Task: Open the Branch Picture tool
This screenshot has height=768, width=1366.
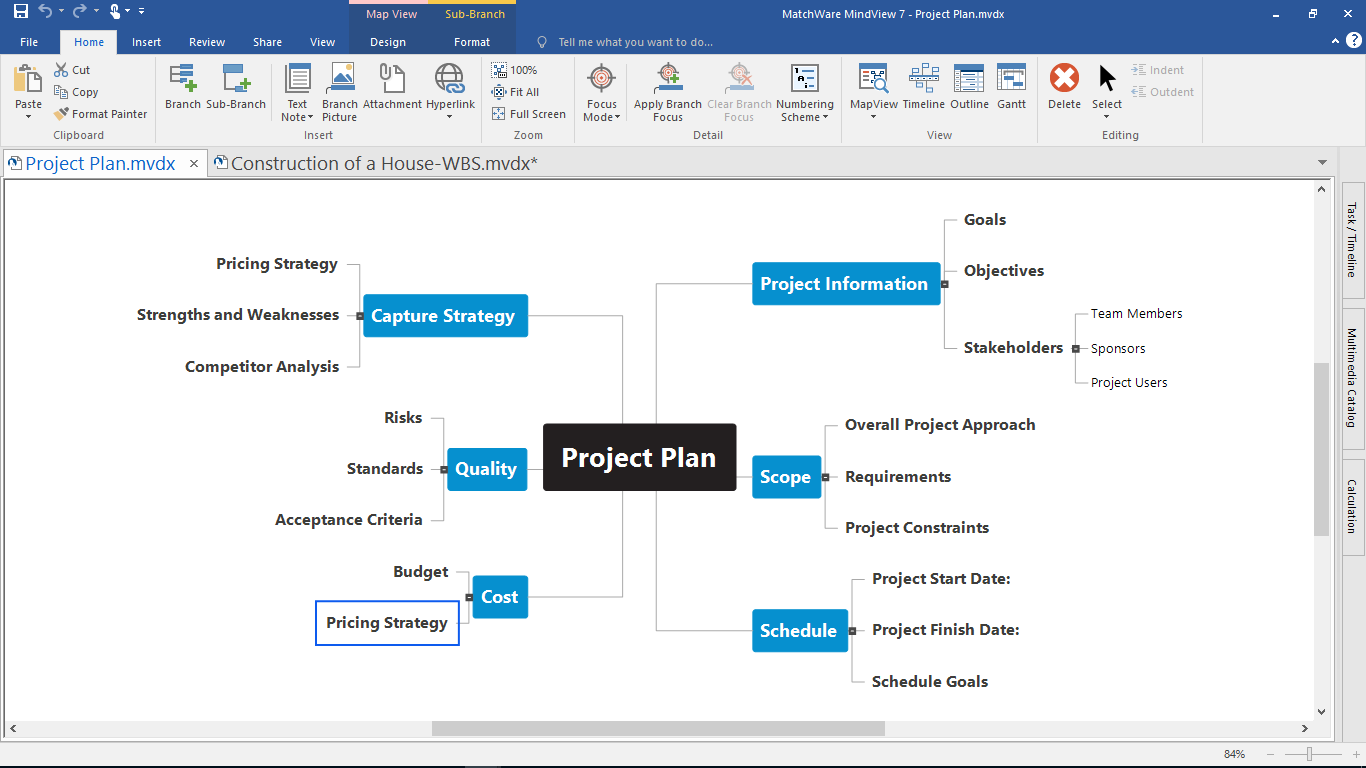Action: pyautogui.click(x=340, y=92)
